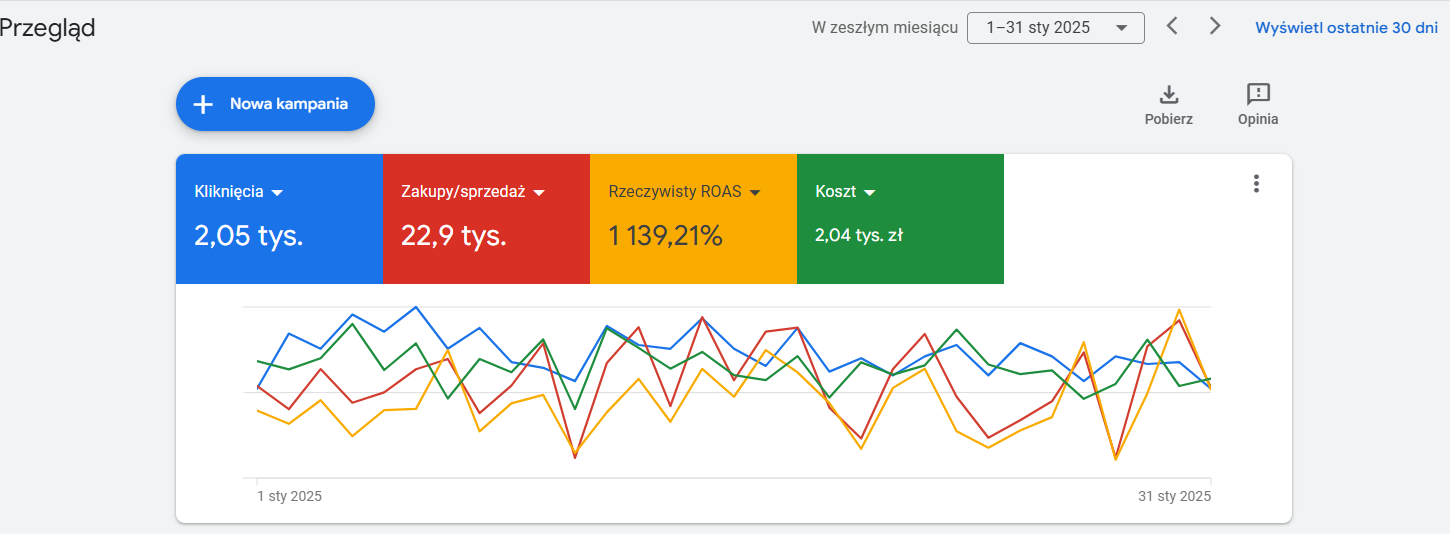The width and height of the screenshot is (1450, 534).
Task: Click the Wyświetl ostatnie 30 dni link
Action: pyautogui.click(x=1346, y=28)
